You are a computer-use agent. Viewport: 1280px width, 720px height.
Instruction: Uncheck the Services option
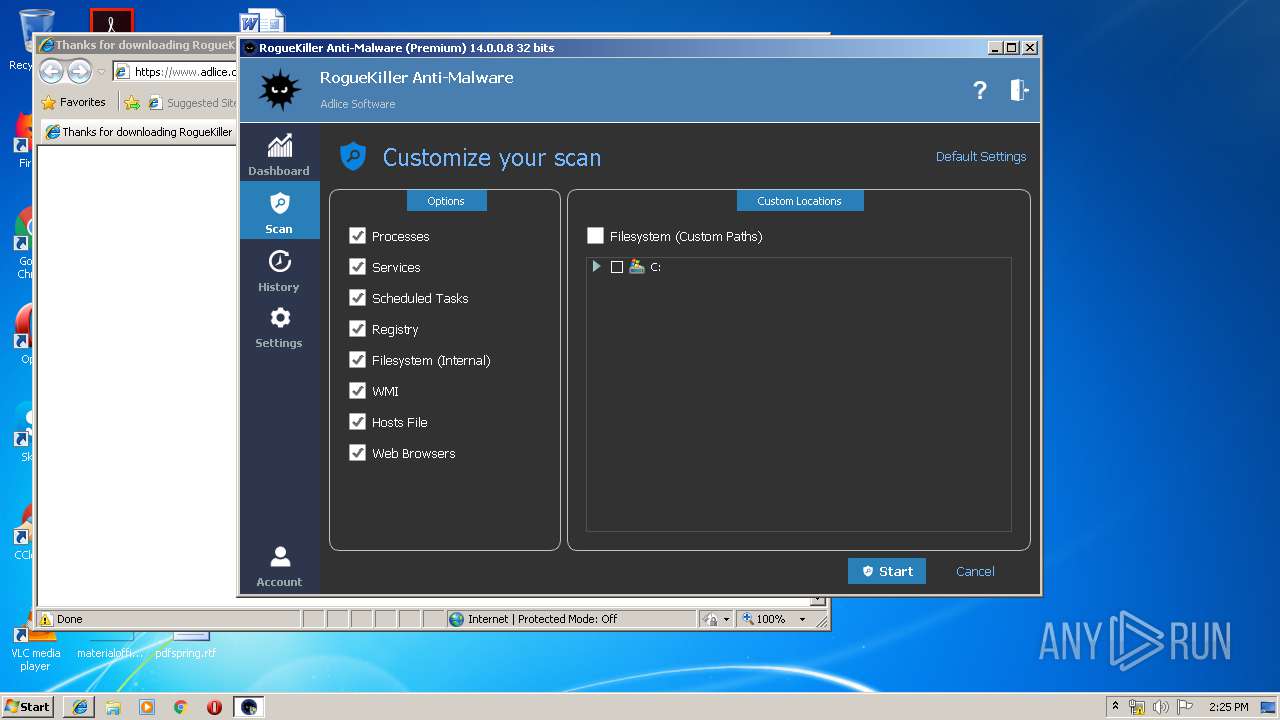(357, 267)
